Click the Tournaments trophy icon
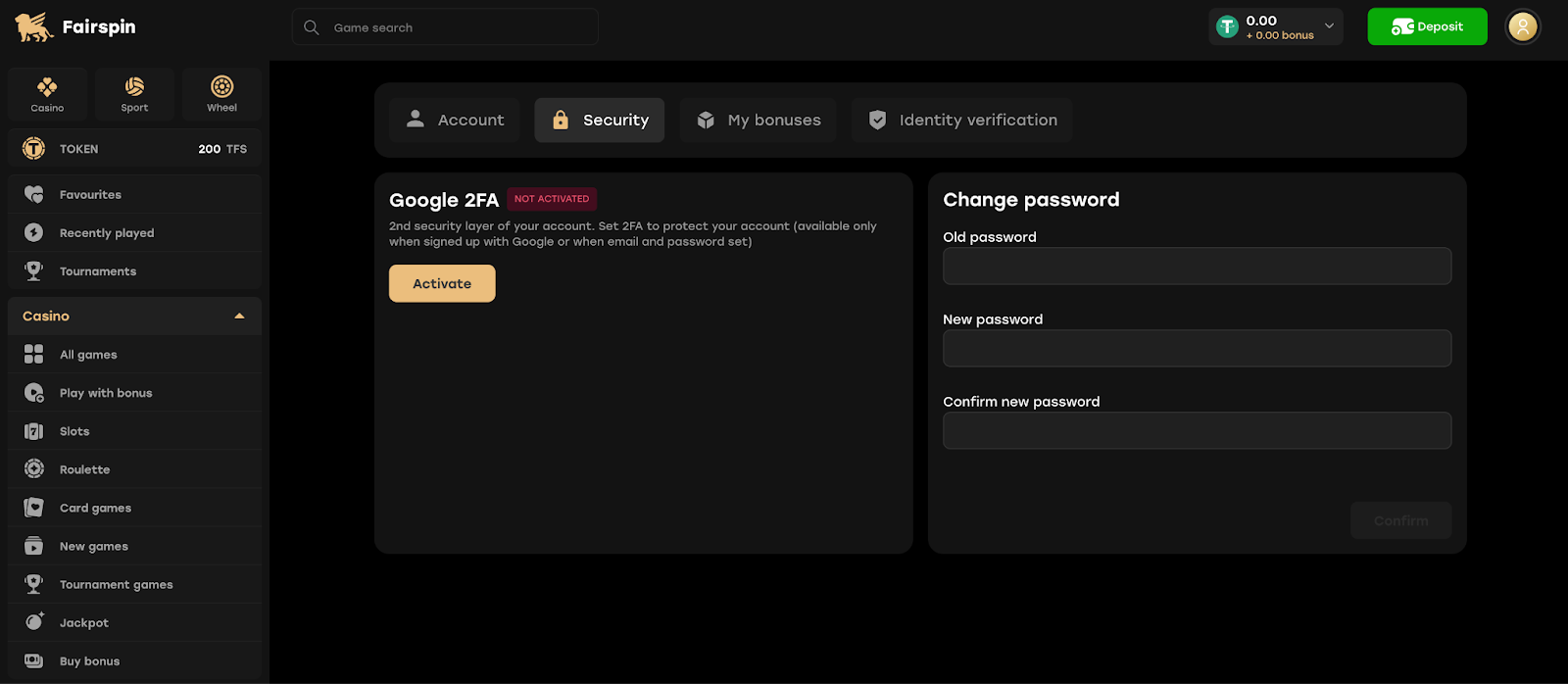This screenshot has height=684, width=1568. [x=34, y=271]
